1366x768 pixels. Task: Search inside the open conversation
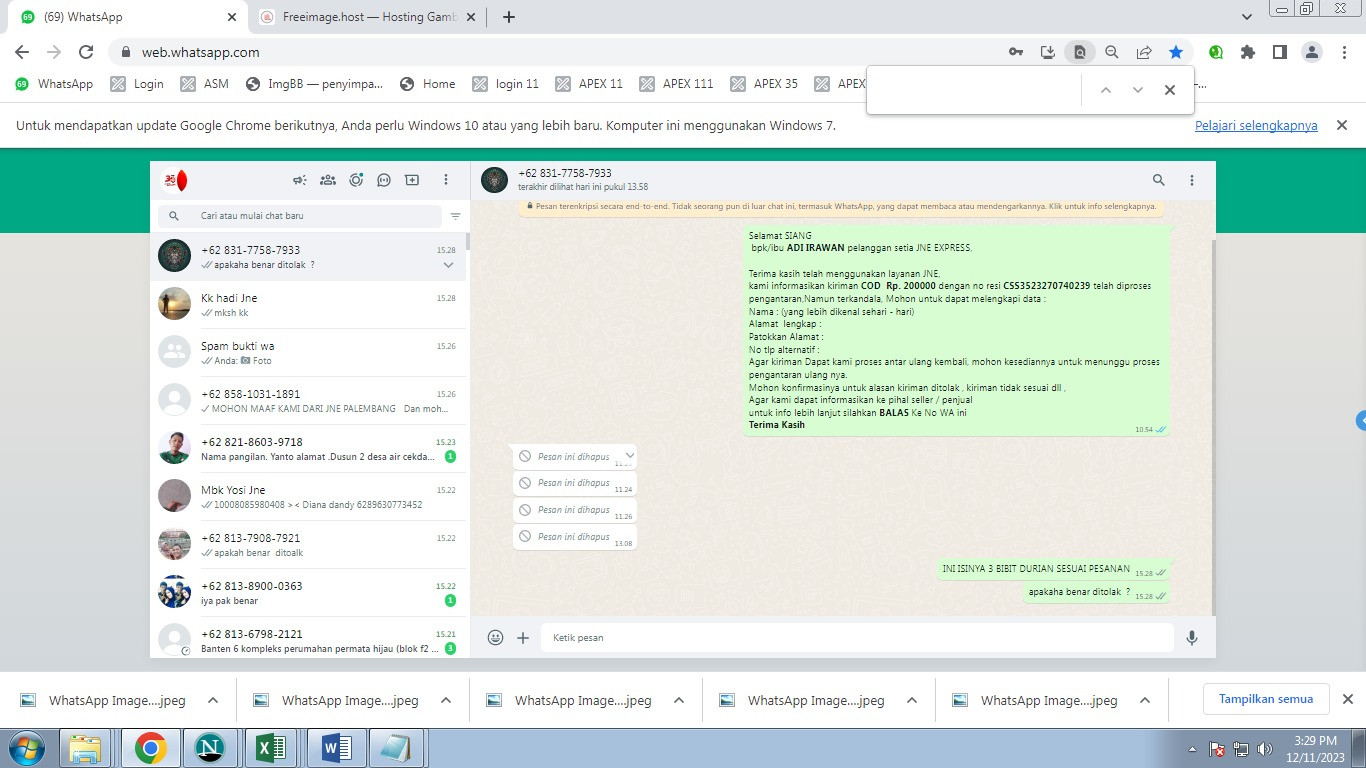click(x=1158, y=180)
